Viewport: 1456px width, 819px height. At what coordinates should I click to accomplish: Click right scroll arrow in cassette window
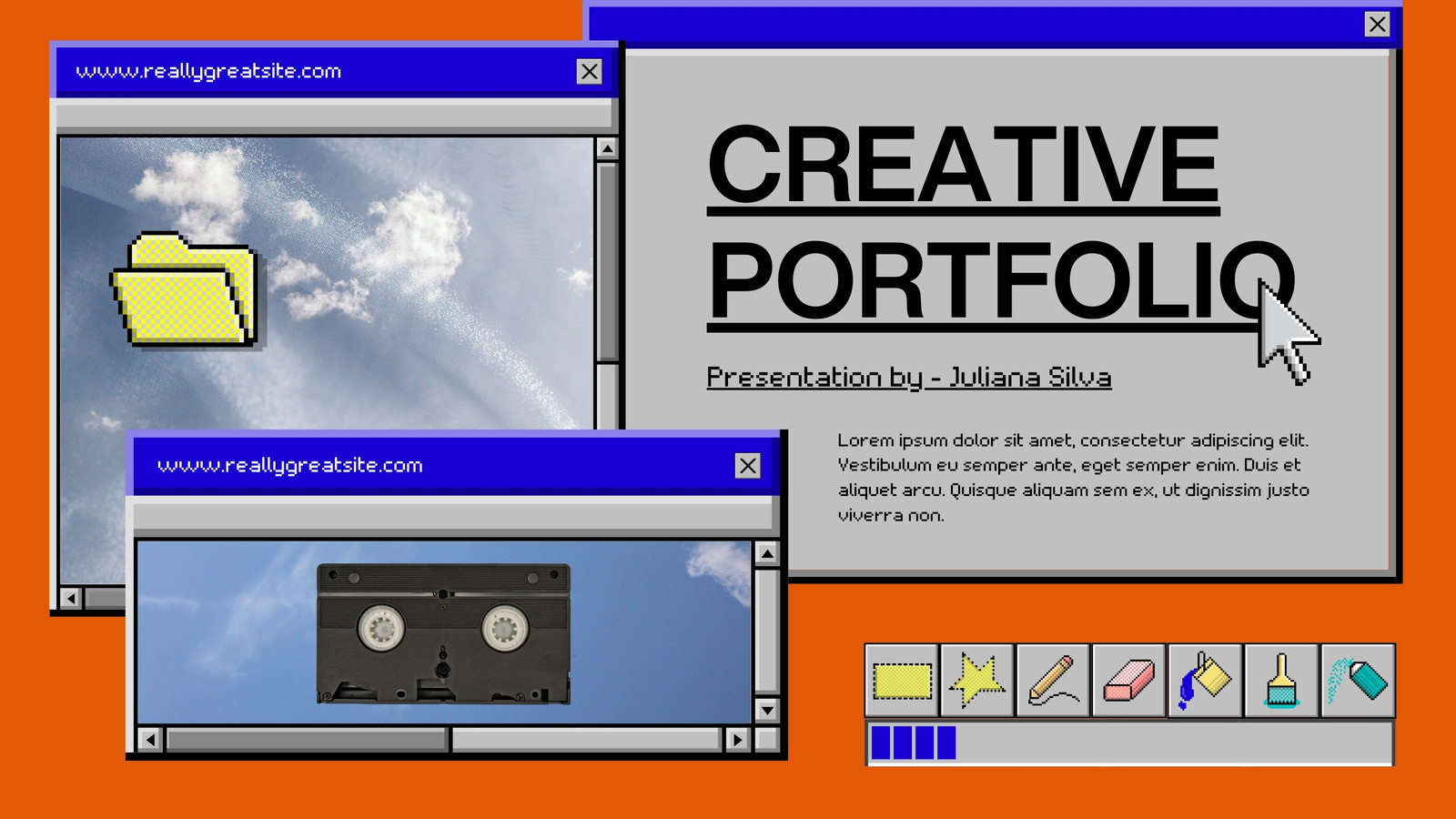point(737,740)
